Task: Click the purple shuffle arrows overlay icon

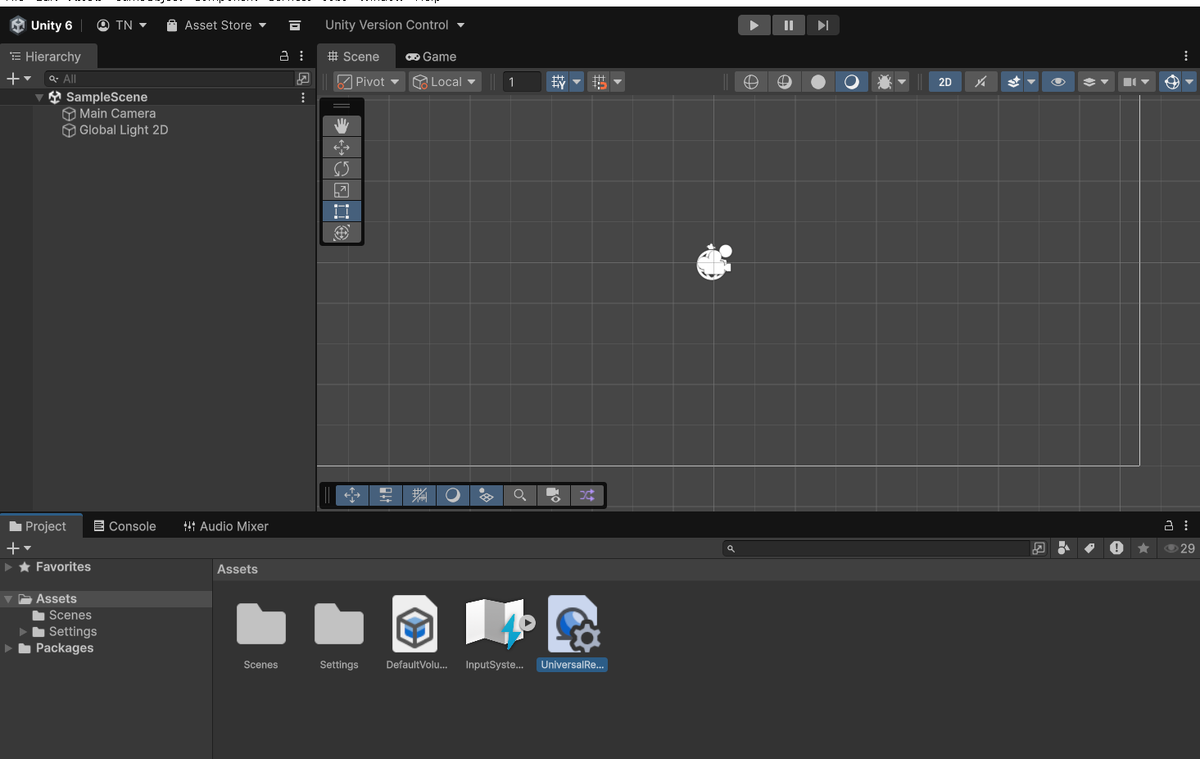Action: click(x=587, y=495)
